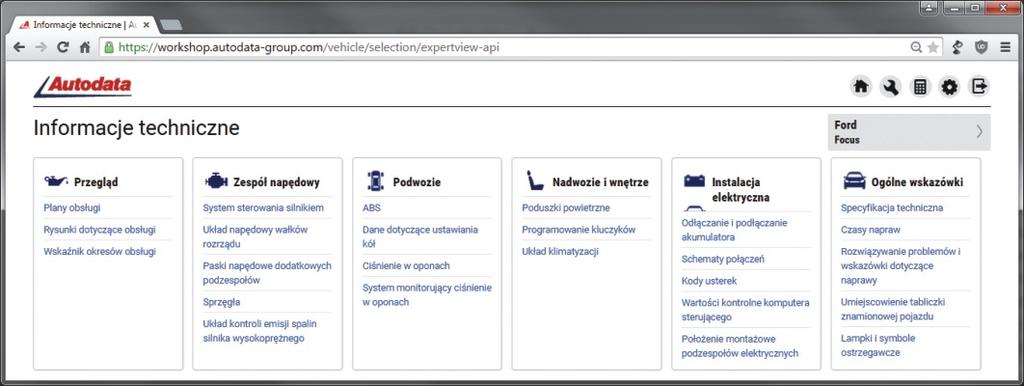
Task: Open the calculator icon
Action: [920, 86]
